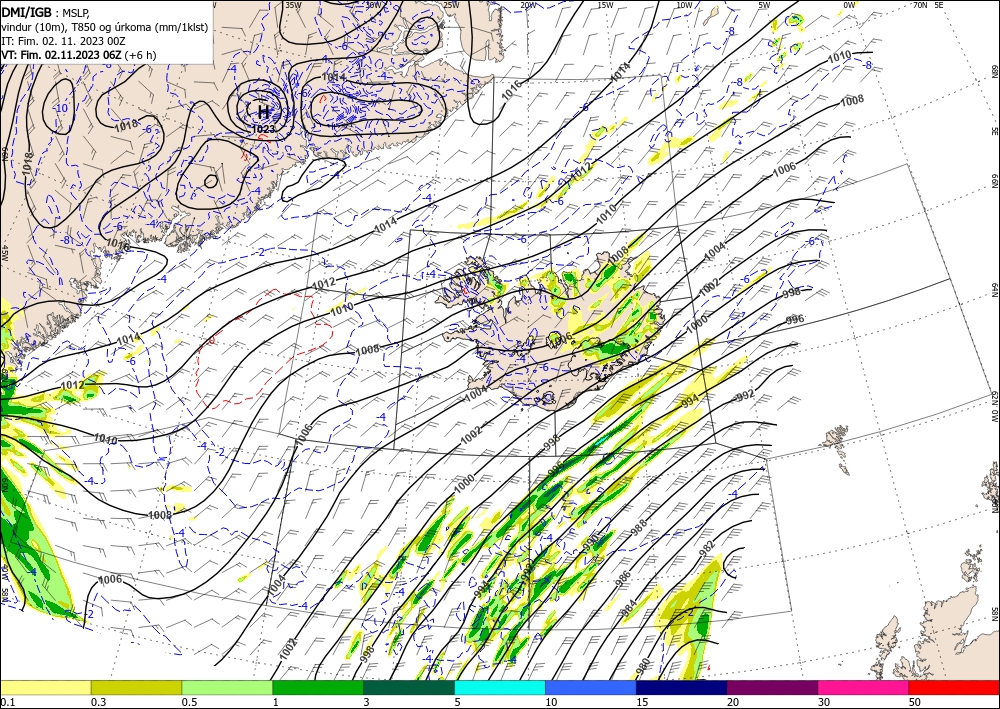Select the olive 0.3–0.5 legend swatch
Viewport: 1000px width, 709px height.
click(x=136, y=687)
